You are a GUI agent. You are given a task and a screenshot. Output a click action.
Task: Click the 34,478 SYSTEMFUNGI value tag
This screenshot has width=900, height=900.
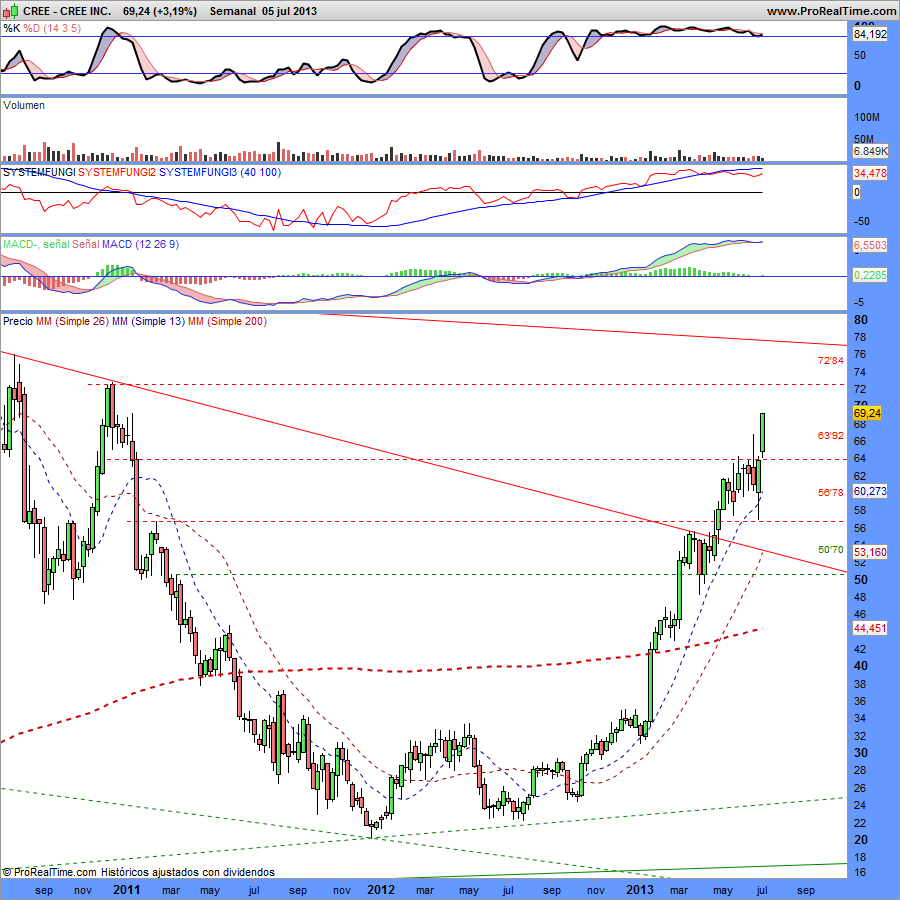pyautogui.click(x=866, y=174)
